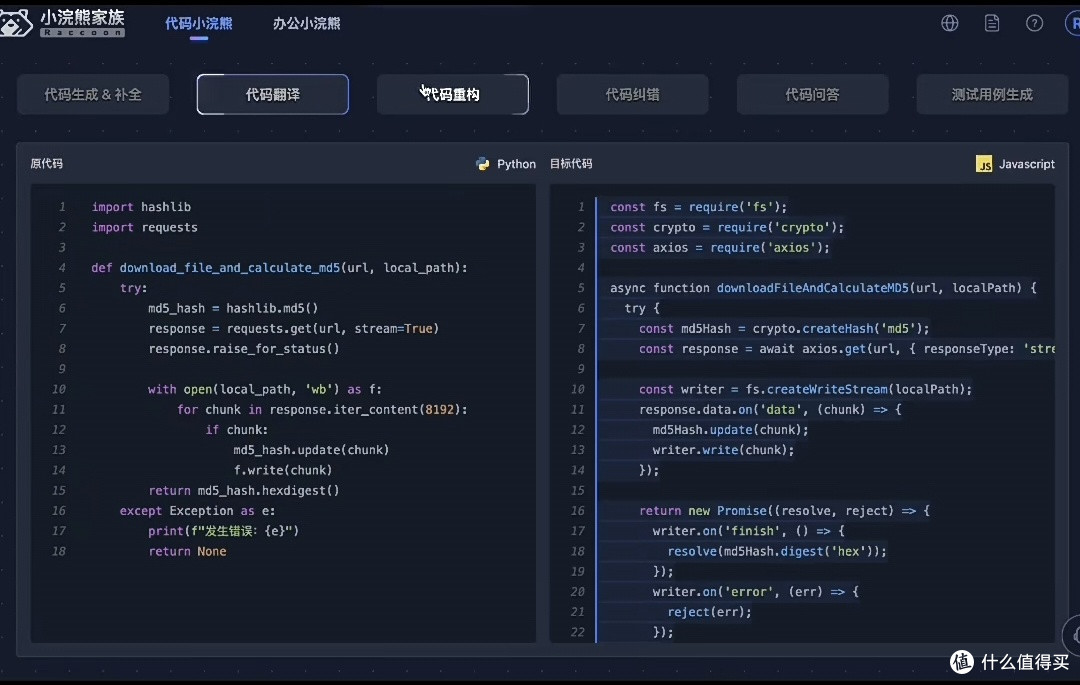Viewport: 1080px width, 685px height.
Task: Select 代码生成 & 补全 mode
Action: tap(93, 94)
